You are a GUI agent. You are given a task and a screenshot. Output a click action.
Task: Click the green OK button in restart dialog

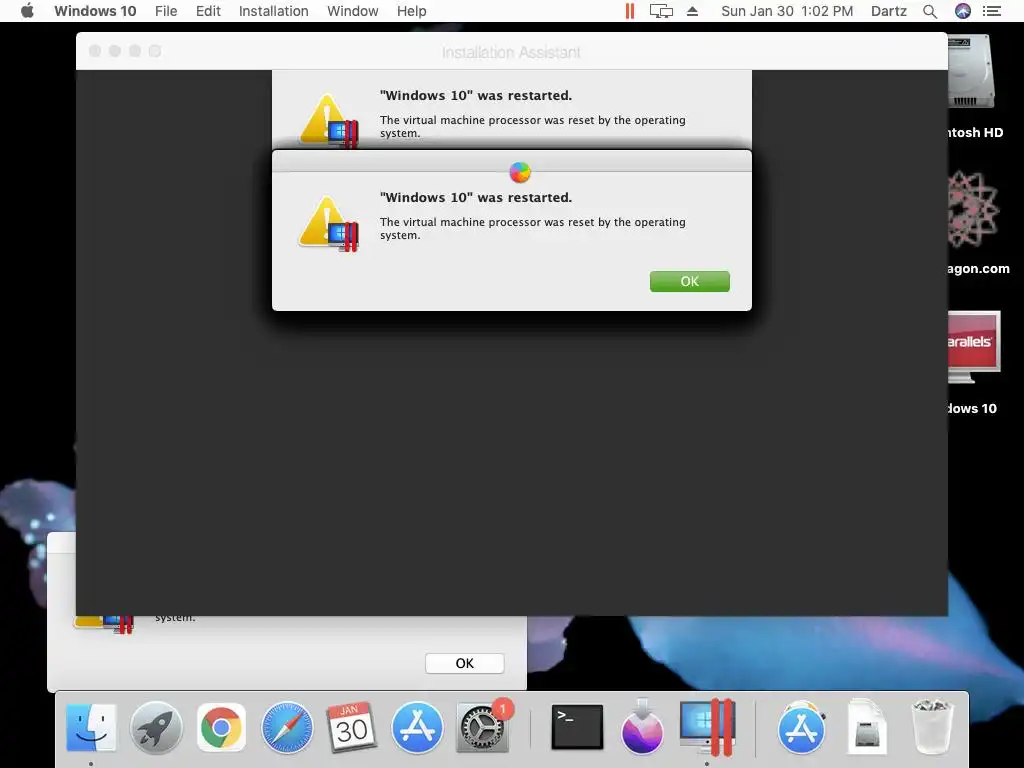click(x=690, y=281)
